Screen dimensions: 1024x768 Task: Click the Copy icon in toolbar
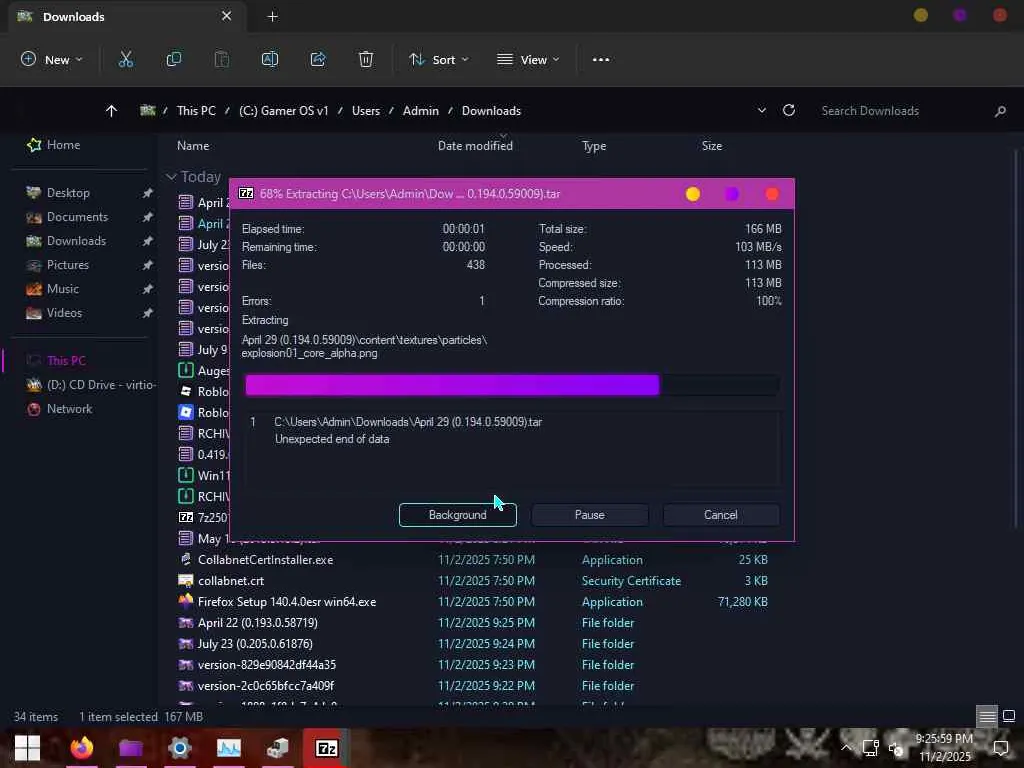click(x=174, y=59)
